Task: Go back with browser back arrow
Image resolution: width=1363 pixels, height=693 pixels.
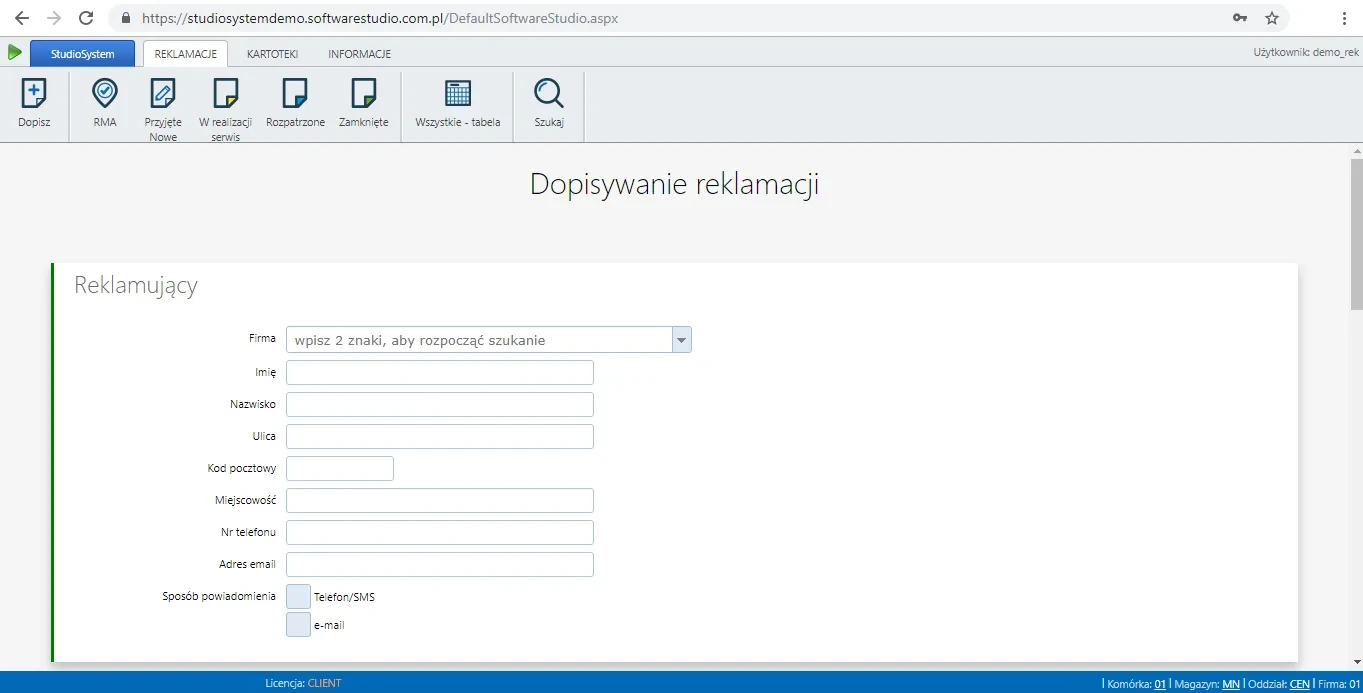Action: pos(22,18)
